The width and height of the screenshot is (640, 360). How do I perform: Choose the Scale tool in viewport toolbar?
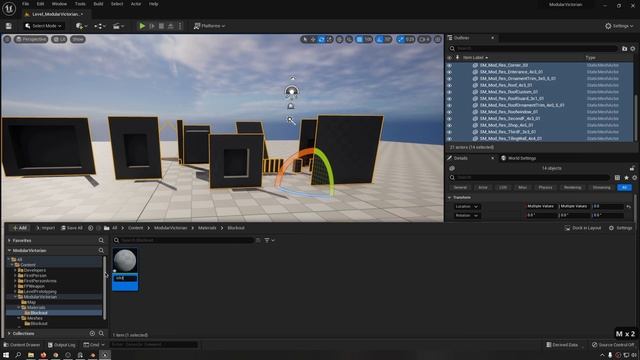coord(329,39)
